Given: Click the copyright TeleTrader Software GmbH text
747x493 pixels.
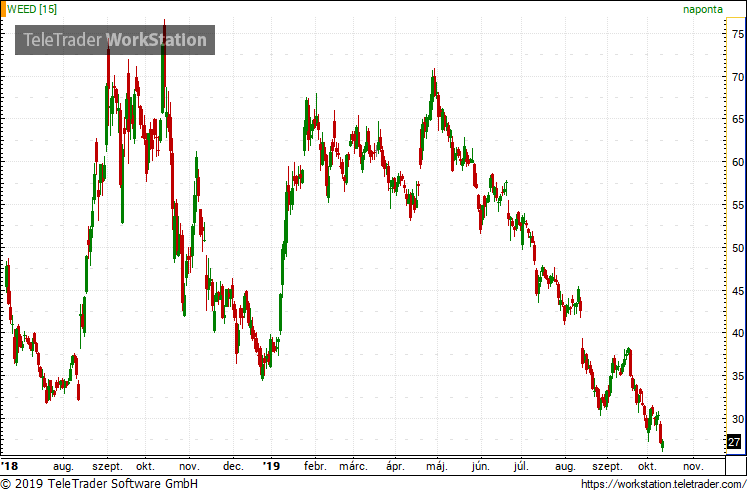Looking at the screenshot, I should (x=99, y=484).
